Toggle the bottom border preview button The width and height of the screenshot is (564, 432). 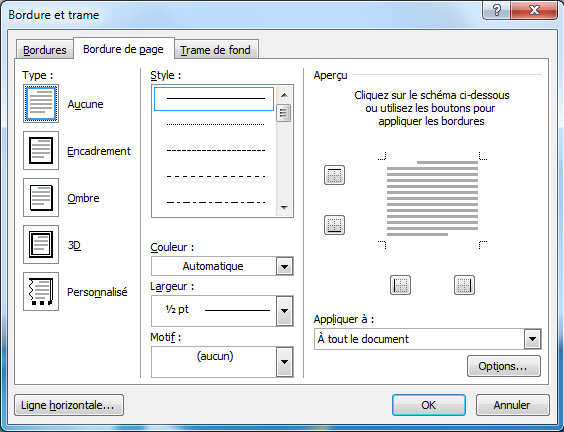[x=335, y=225]
